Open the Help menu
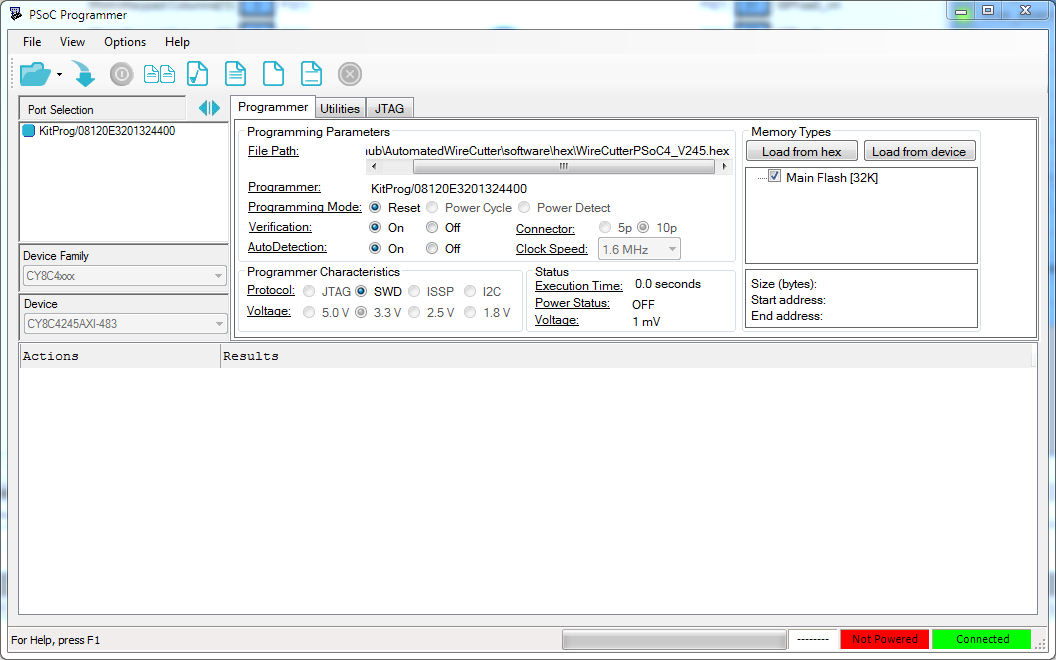The height and width of the screenshot is (660, 1056). (177, 42)
